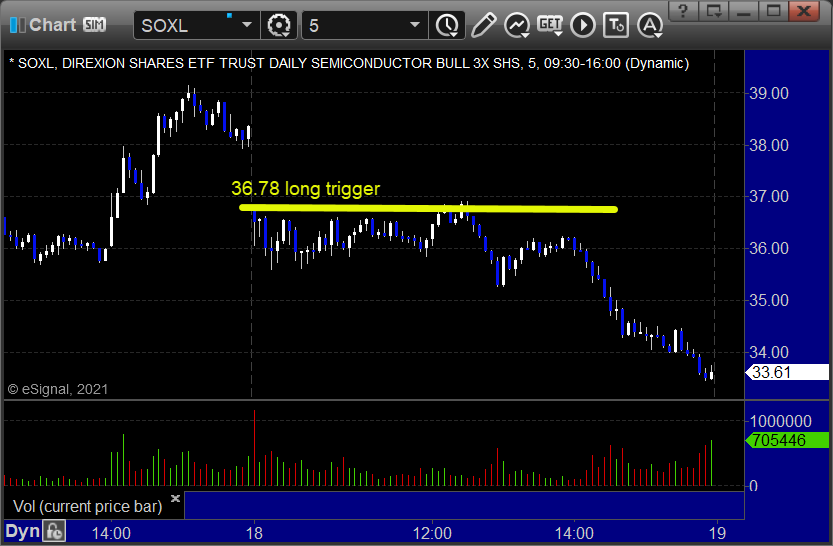This screenshot has width=833, height=546.
Task: Click the blue symbol link dot
Action: (230, 15)
